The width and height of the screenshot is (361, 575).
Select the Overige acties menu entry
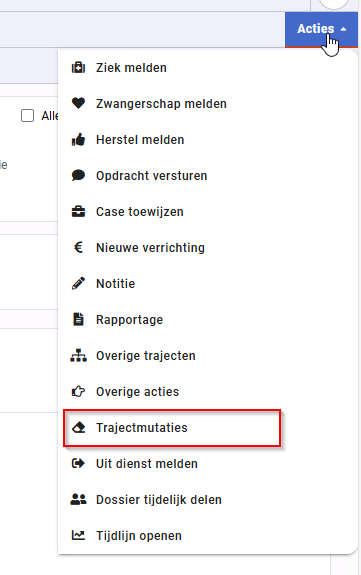208,392
